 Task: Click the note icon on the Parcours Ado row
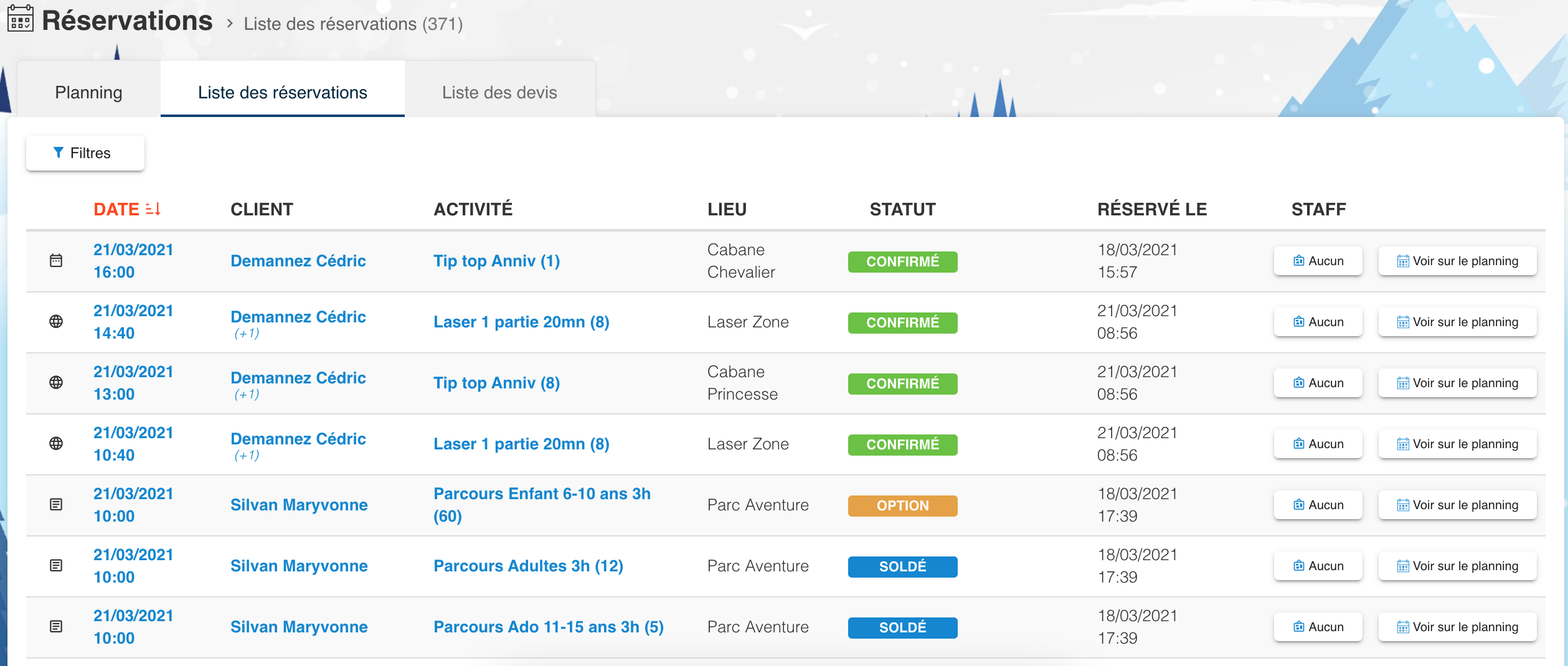[x=56, y=627]
